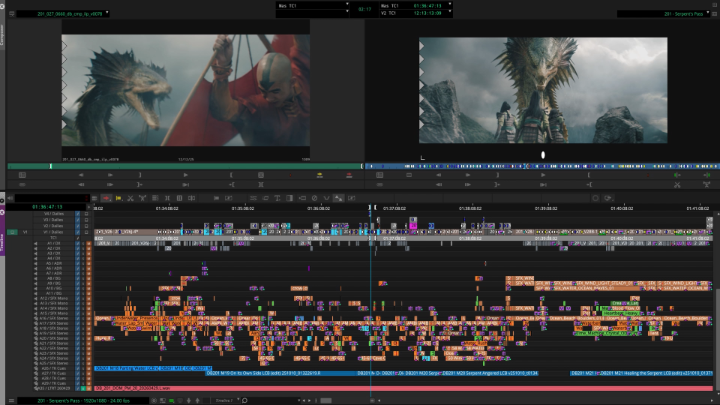Add a marker in source monitor
This screenshot has width=720, height=405.
coord(290,175)
